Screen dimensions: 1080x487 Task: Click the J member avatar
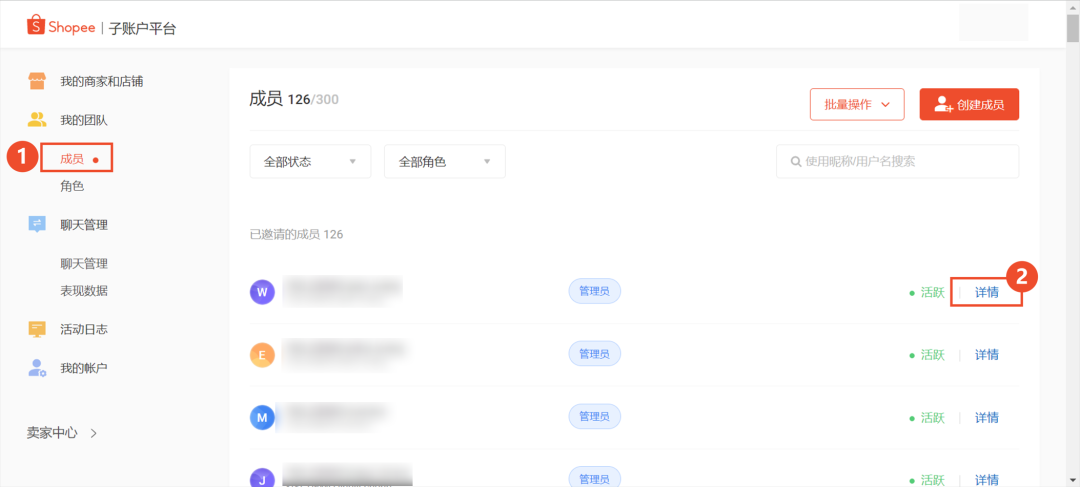point(262,478)
